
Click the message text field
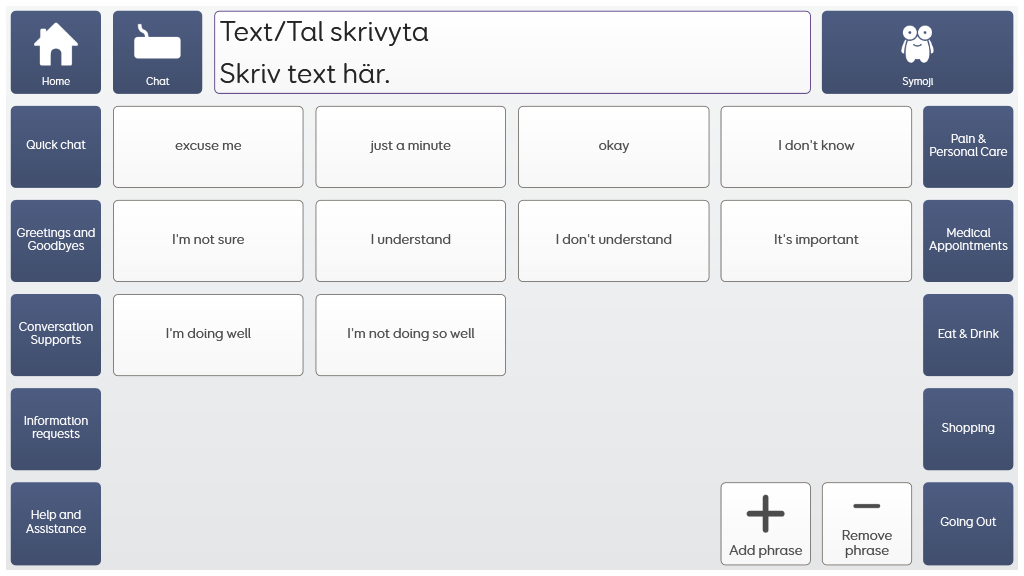[512, 52]
